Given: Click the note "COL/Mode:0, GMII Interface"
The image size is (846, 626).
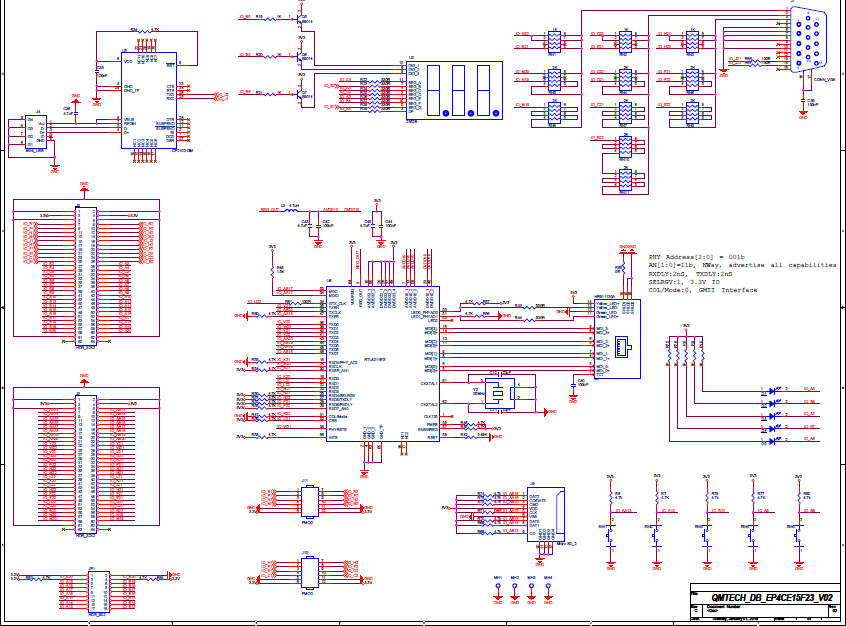Looking at the screenshot, I should (702, 290).
